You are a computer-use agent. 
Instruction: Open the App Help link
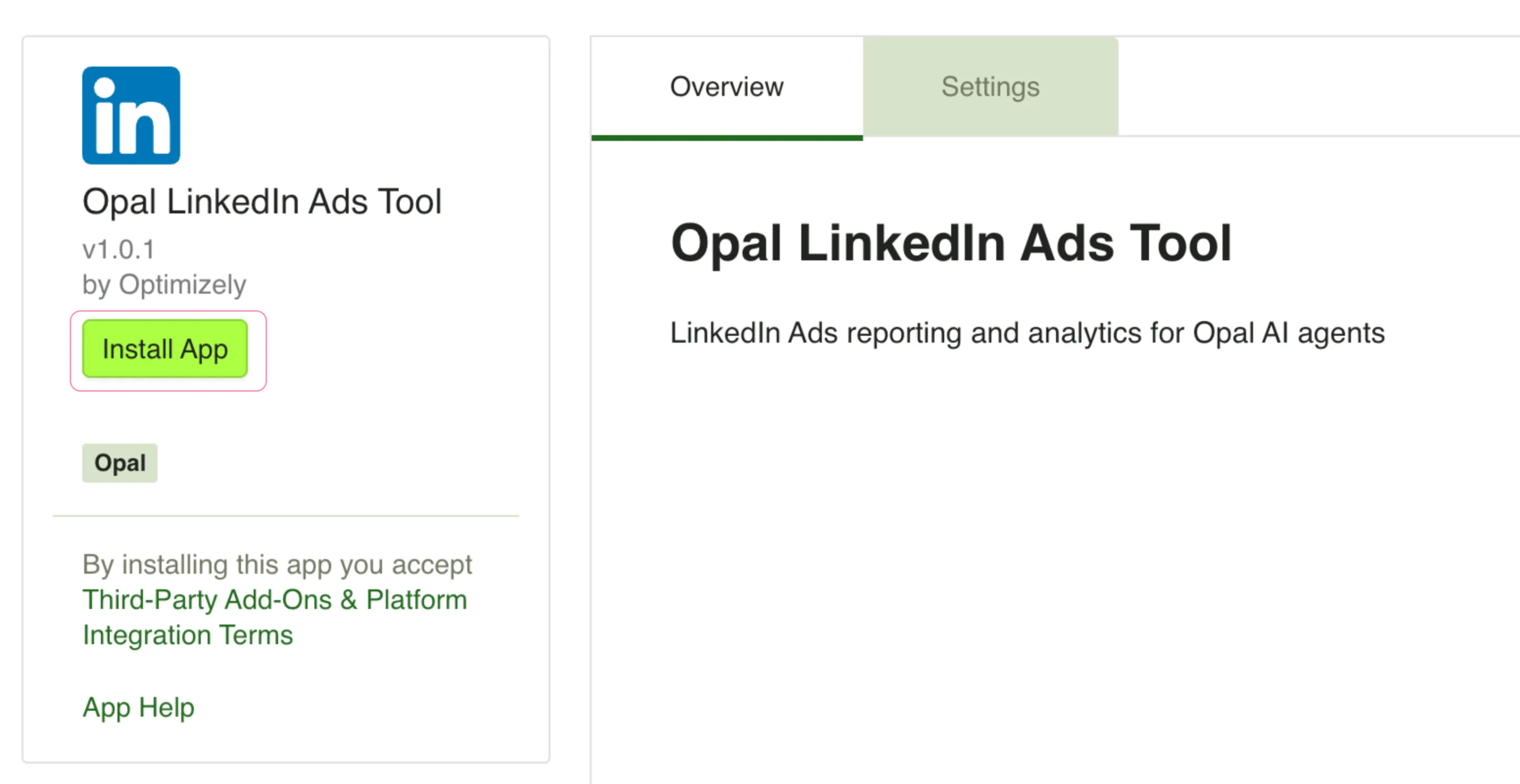pos(139,707)
